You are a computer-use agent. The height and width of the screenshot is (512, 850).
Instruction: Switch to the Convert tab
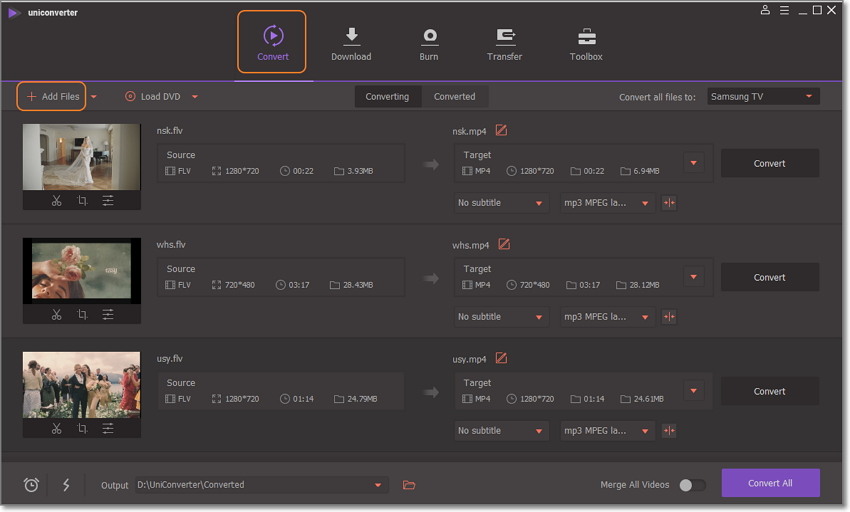pyautogui.click(x=272, y=42)
